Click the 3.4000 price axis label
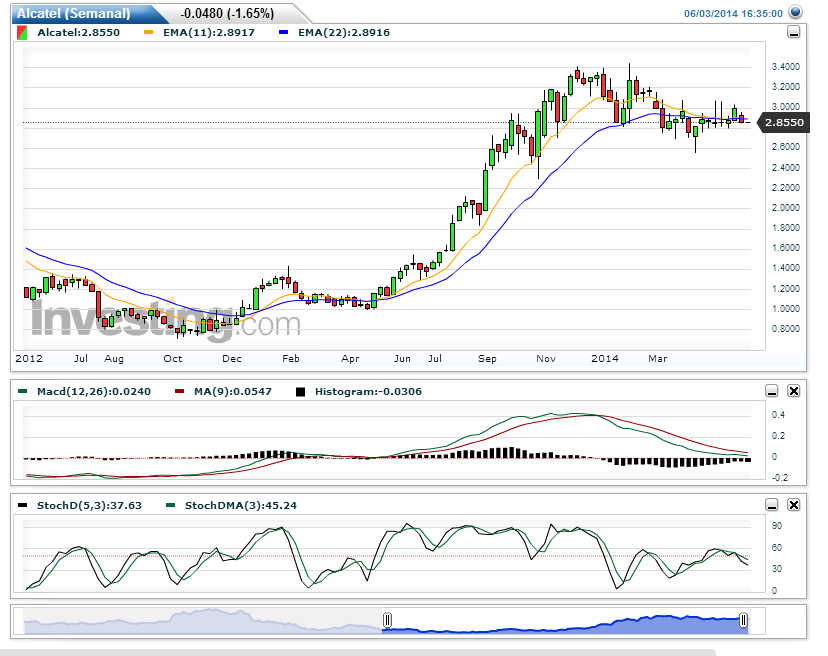The width and height of the screenshot is (828, 656). tap(786, 67)
